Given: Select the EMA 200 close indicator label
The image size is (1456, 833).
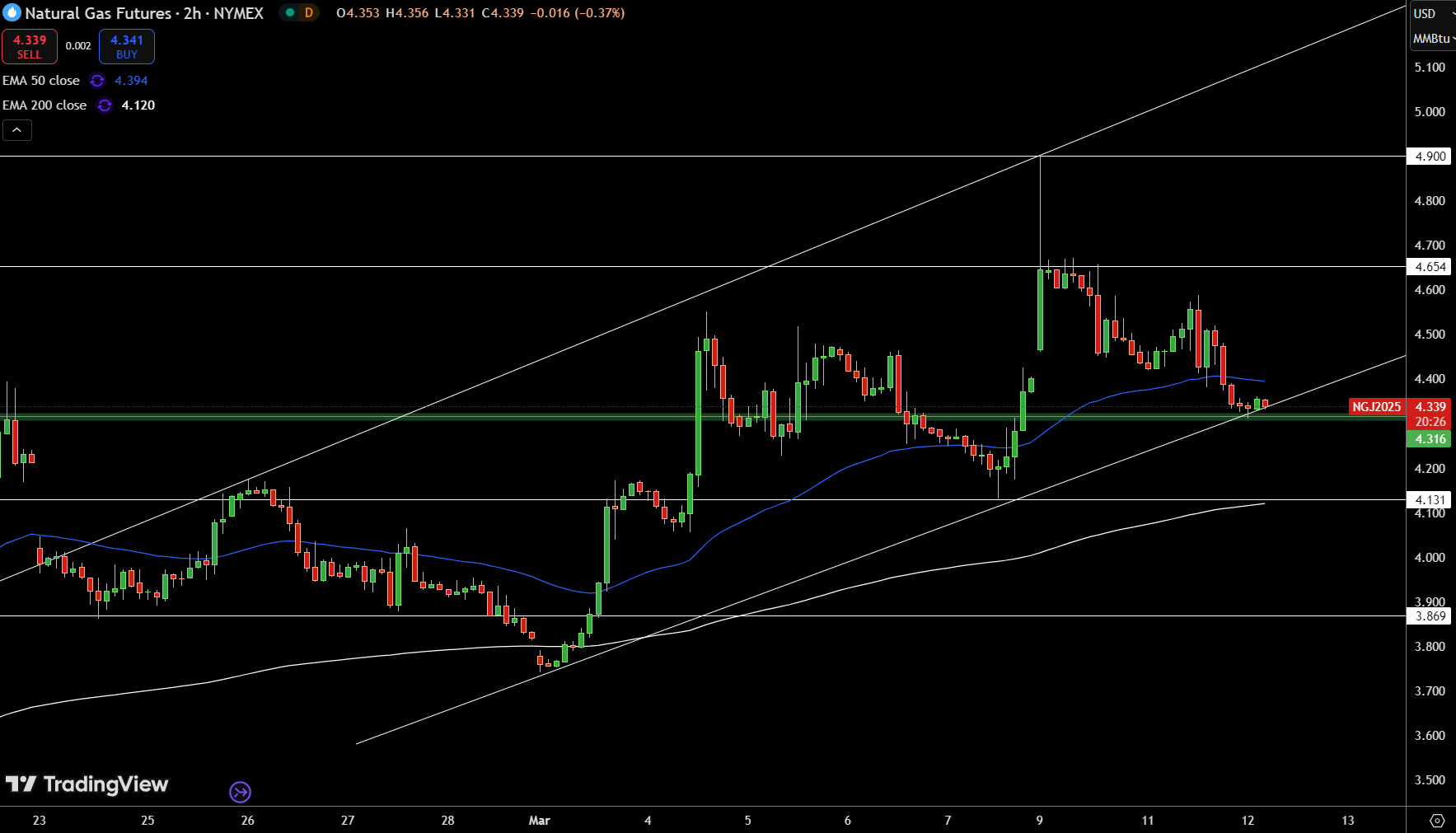Looking at the screenshot, I should coord(44,105).
